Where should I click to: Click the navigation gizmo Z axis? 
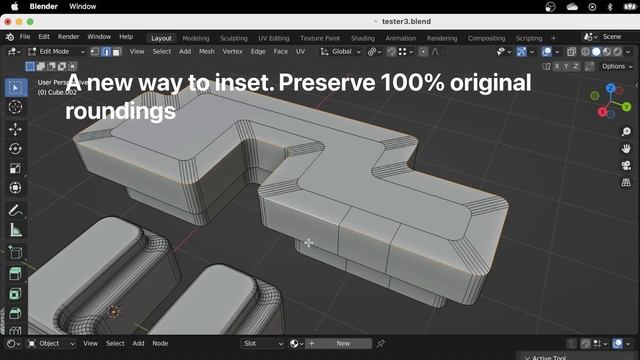pyautogui.click(x=611, y=88)
